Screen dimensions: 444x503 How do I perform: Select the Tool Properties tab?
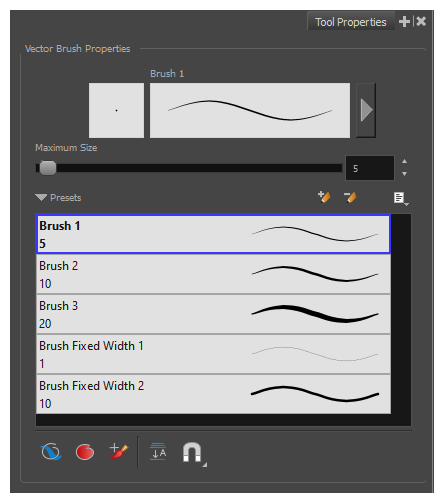click(351, 22)
